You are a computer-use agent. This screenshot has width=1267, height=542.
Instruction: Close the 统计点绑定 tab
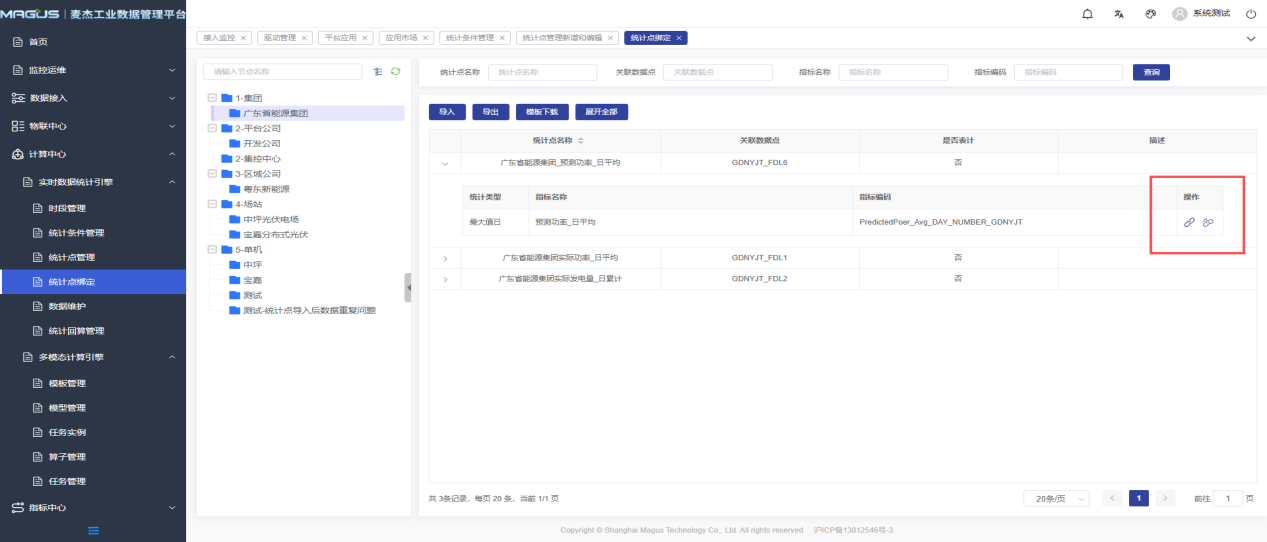[x=680, y=38]
